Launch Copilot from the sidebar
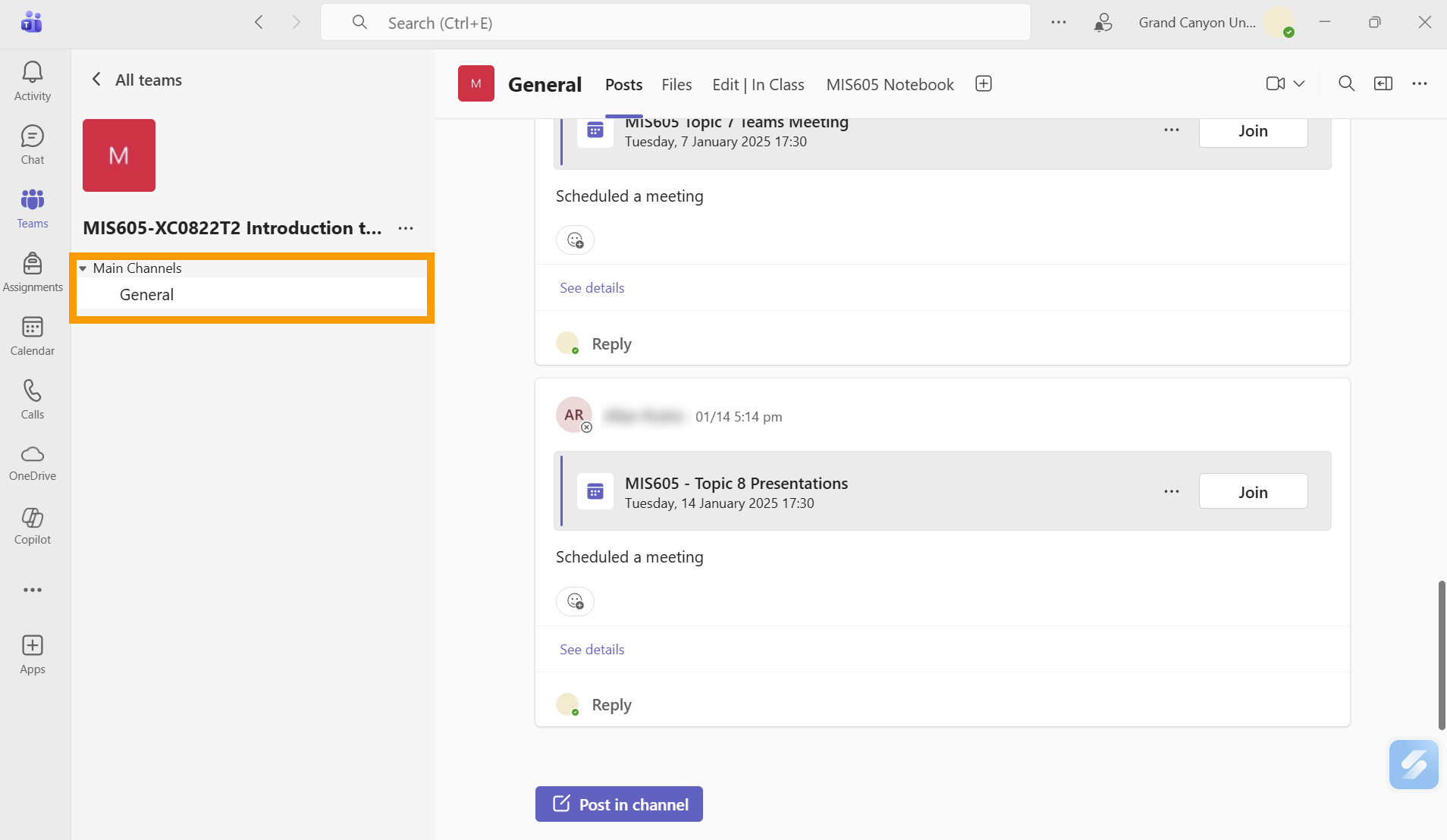This screenshot has height=840, width=1447. coord(32,525)
